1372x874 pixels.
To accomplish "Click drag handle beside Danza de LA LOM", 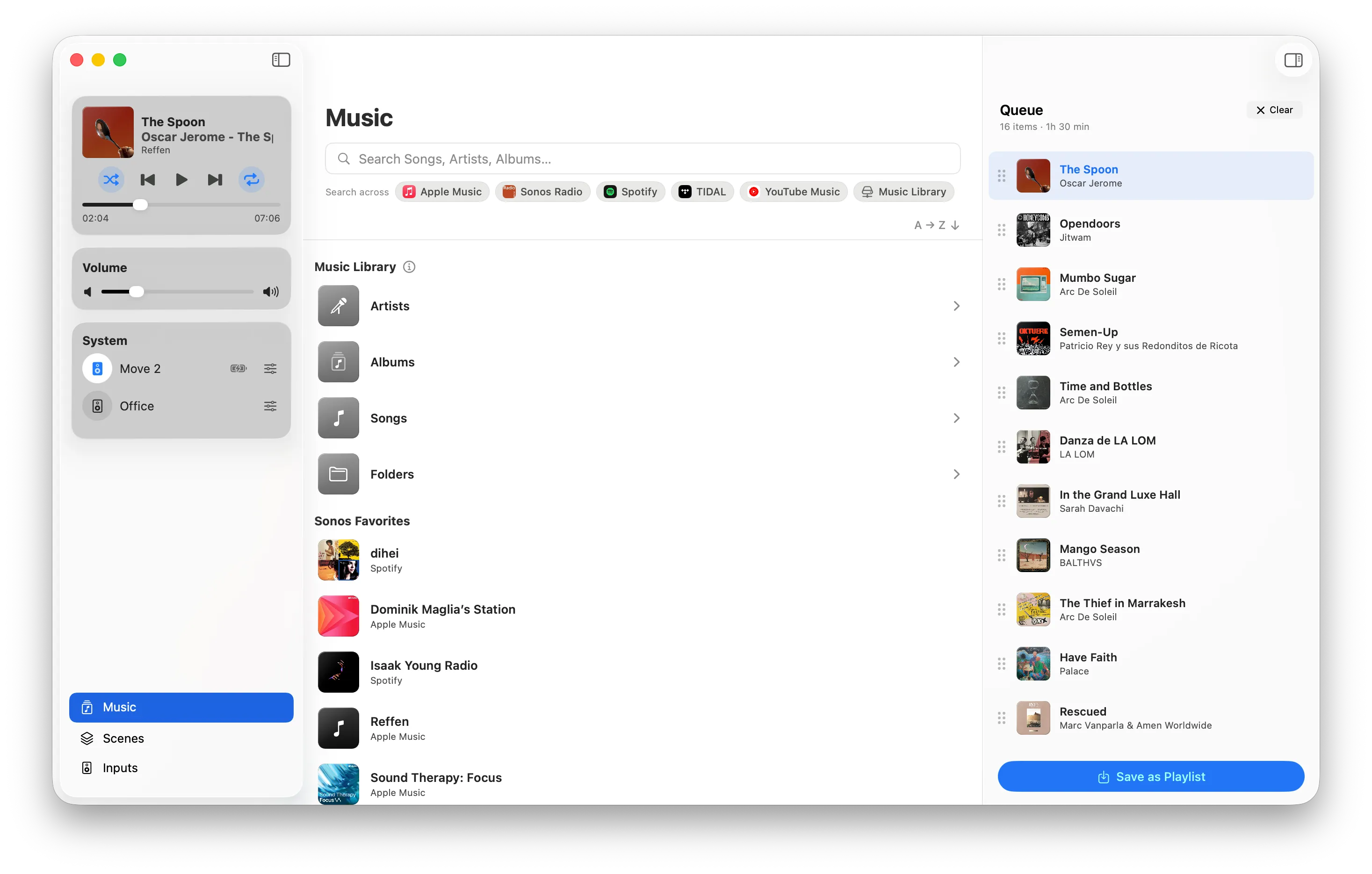I will tap(1002, 447).
